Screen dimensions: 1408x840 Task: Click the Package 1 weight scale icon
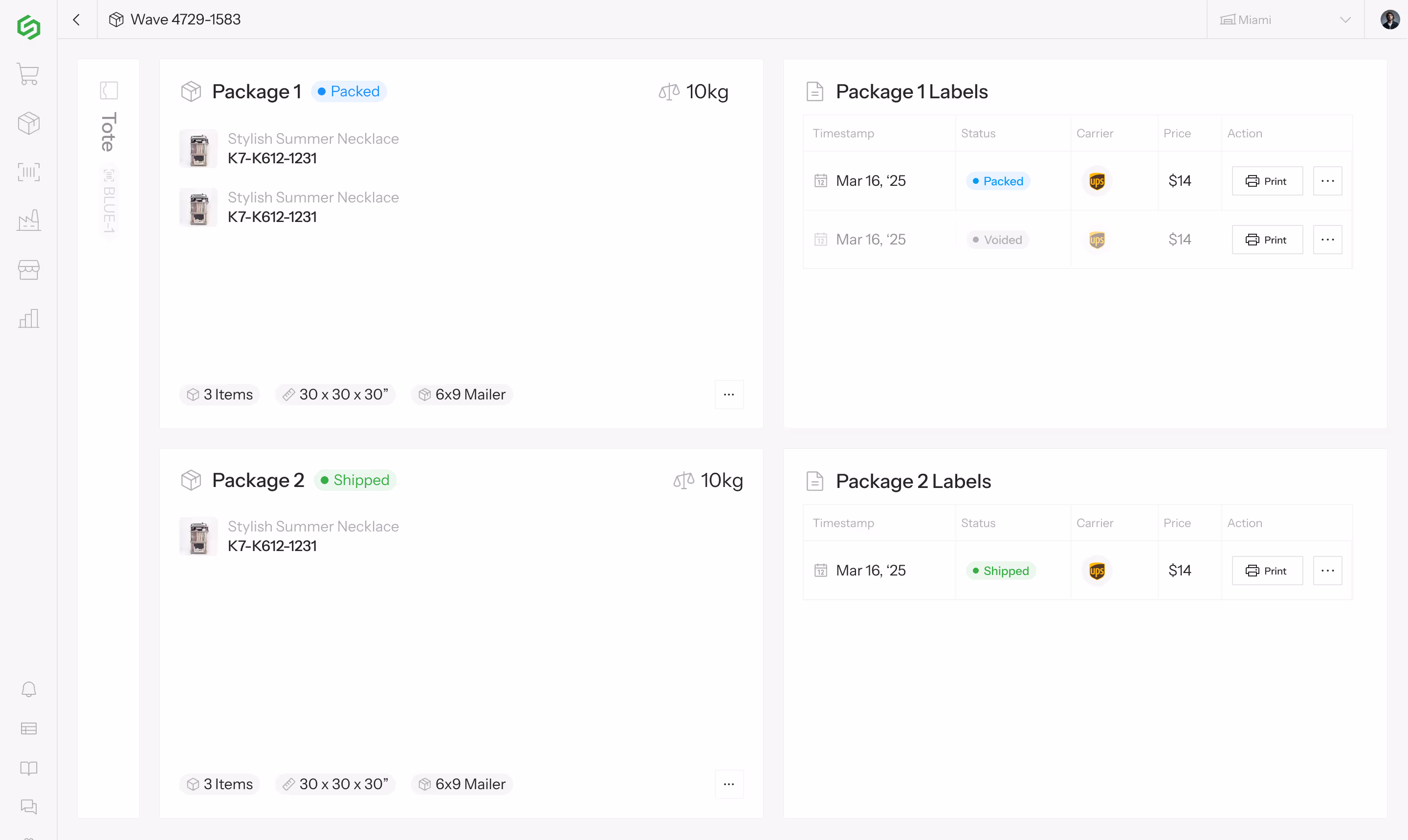[x=669, y=92]
